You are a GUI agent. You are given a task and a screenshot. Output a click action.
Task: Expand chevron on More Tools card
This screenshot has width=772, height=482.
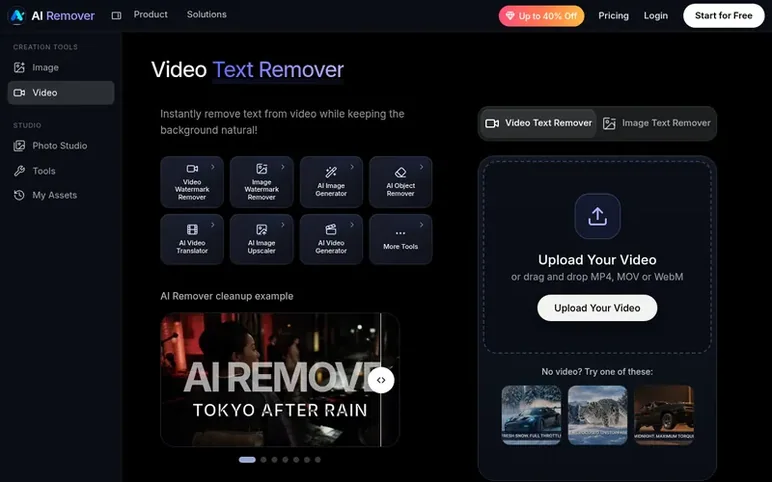[421, 225]
